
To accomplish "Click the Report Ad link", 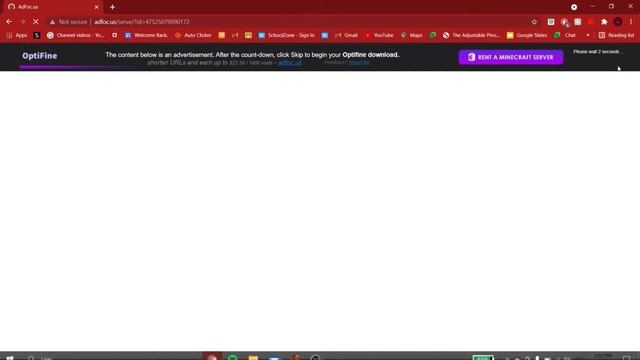I will click(359, 62).
